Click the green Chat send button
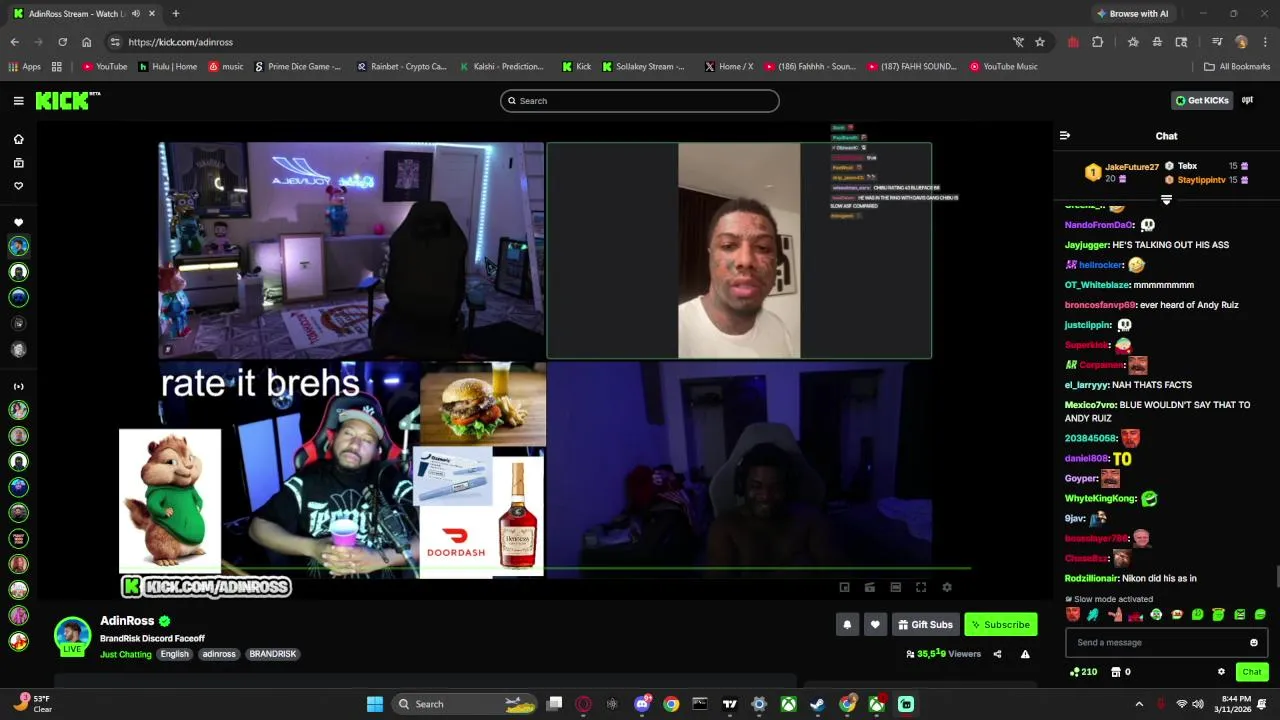Viewport: 1280px width, 720px height. coord(1252,672)
